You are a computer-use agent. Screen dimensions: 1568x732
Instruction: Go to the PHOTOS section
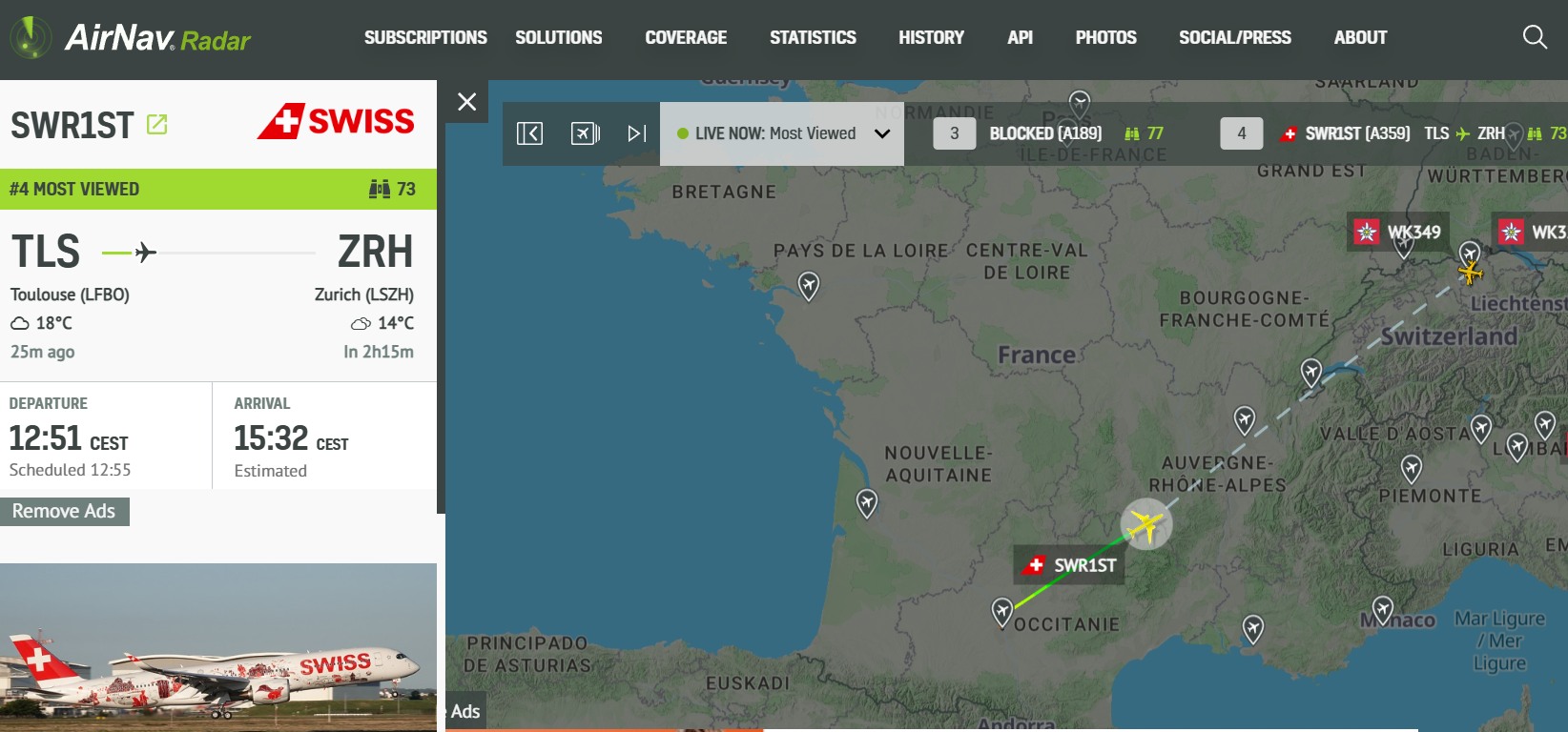pyautogui.click(x=1105, y=37)
